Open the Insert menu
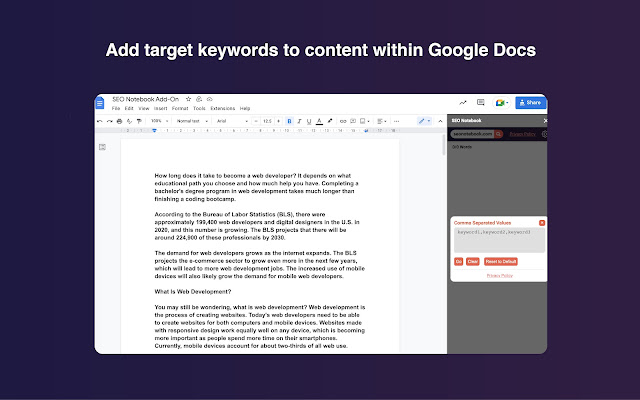The image size is (640, 400). click(160, 109)
